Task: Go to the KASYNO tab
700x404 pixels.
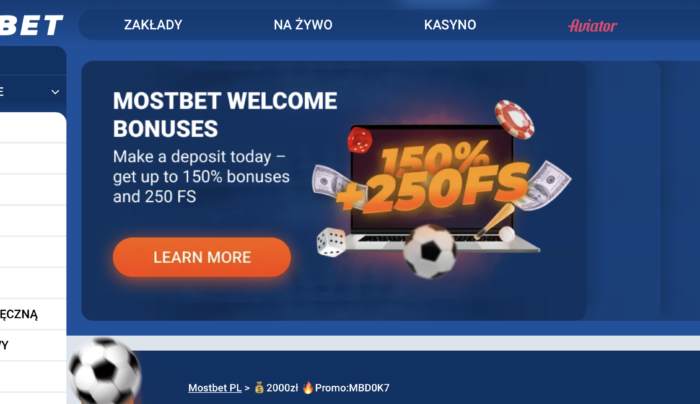Action: point(450,25)
